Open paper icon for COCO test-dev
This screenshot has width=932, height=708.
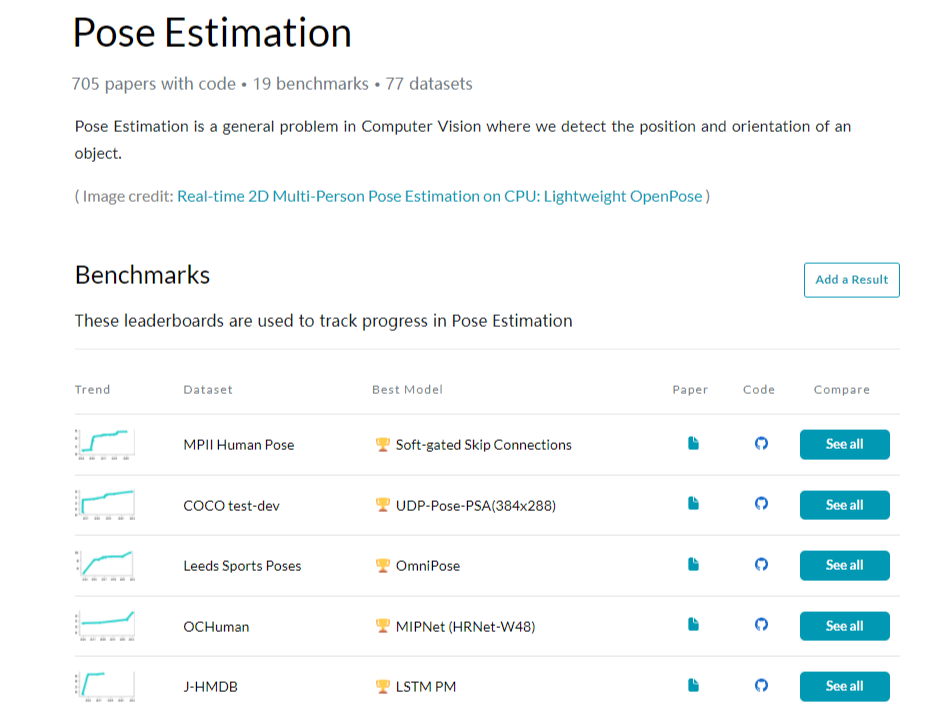click(693, 505)
